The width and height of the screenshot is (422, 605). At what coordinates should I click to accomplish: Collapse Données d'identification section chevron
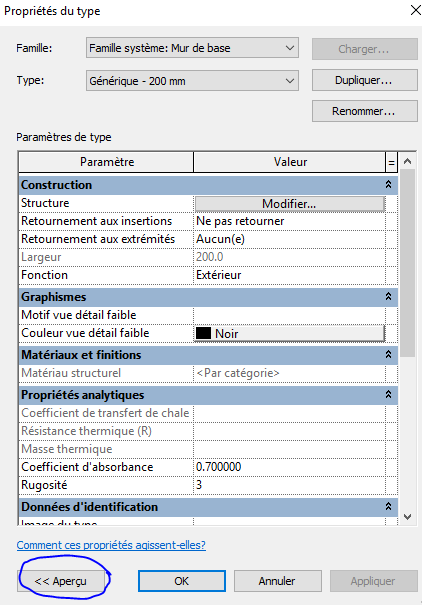coord(388,506)
